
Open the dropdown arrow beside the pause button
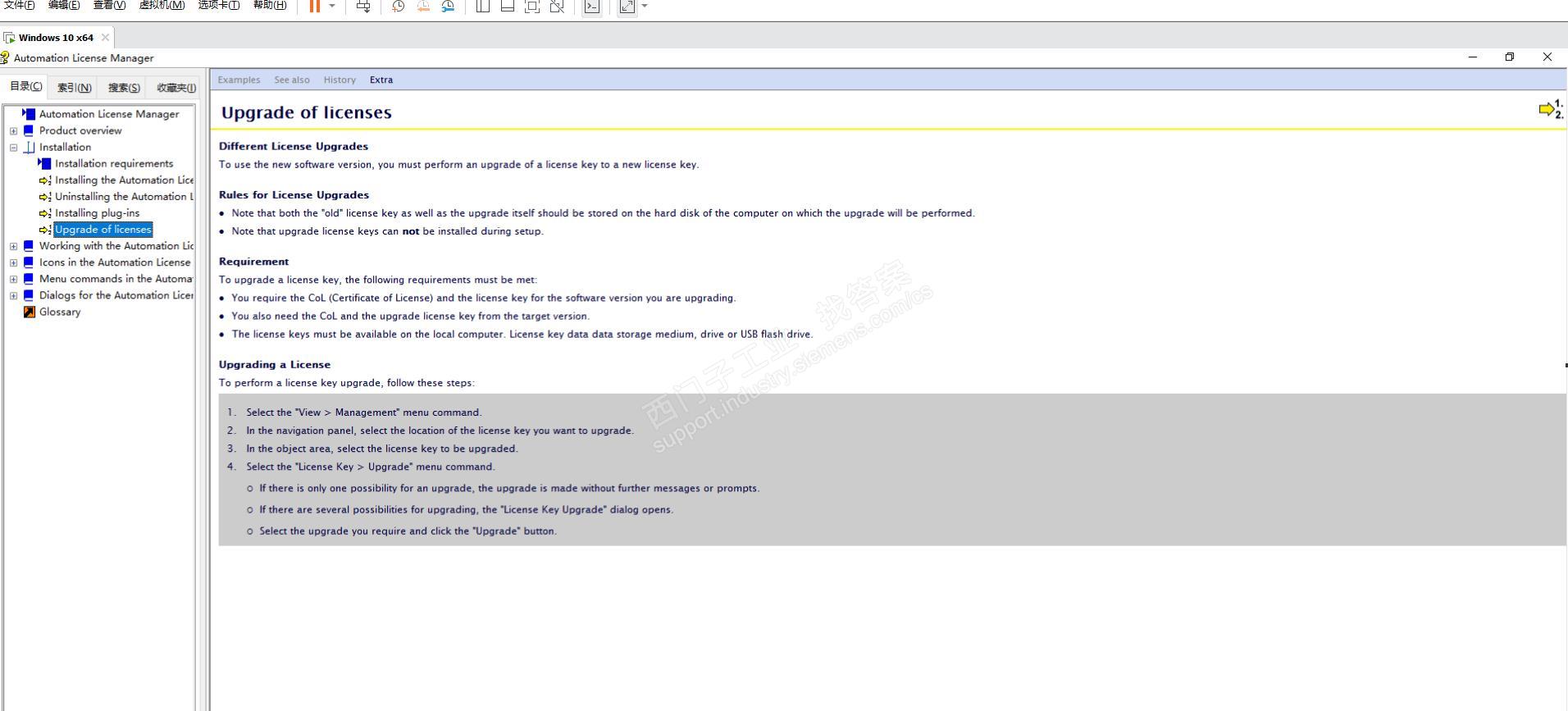point(332,7)
